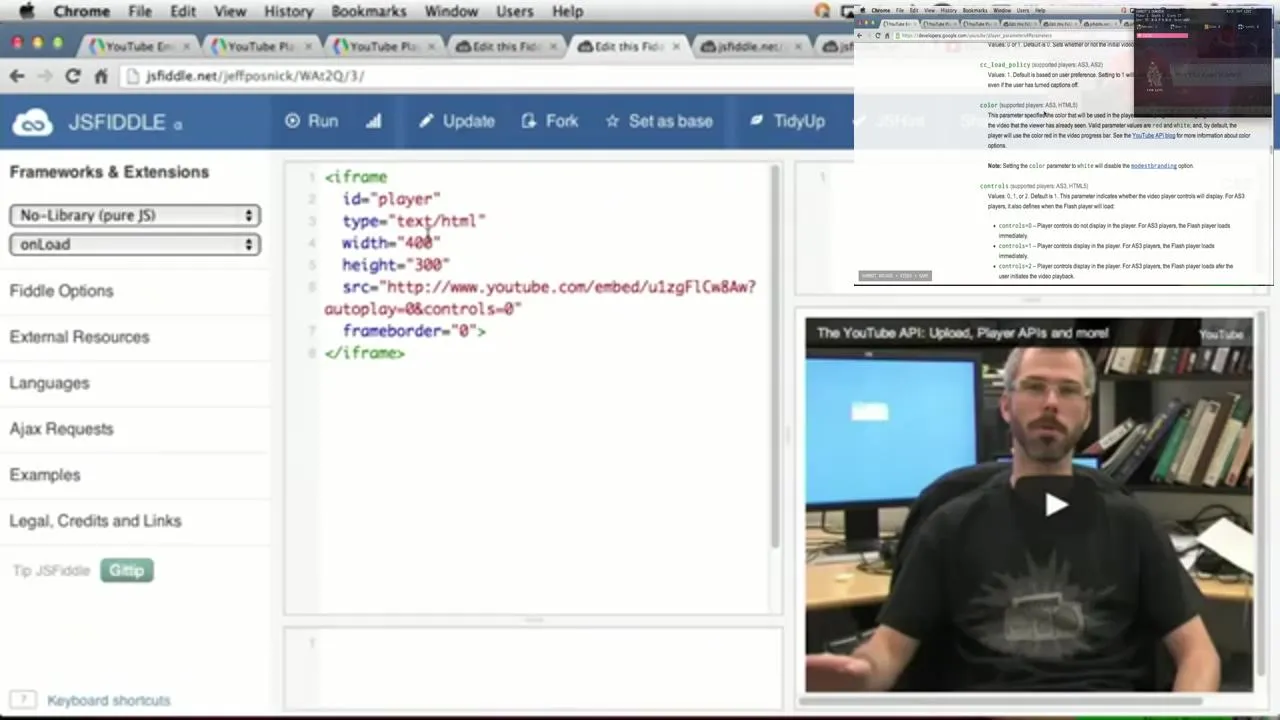This screenshot has height=720, width=1280.
Task: Click the Gittip button
Action: point(126,570)
